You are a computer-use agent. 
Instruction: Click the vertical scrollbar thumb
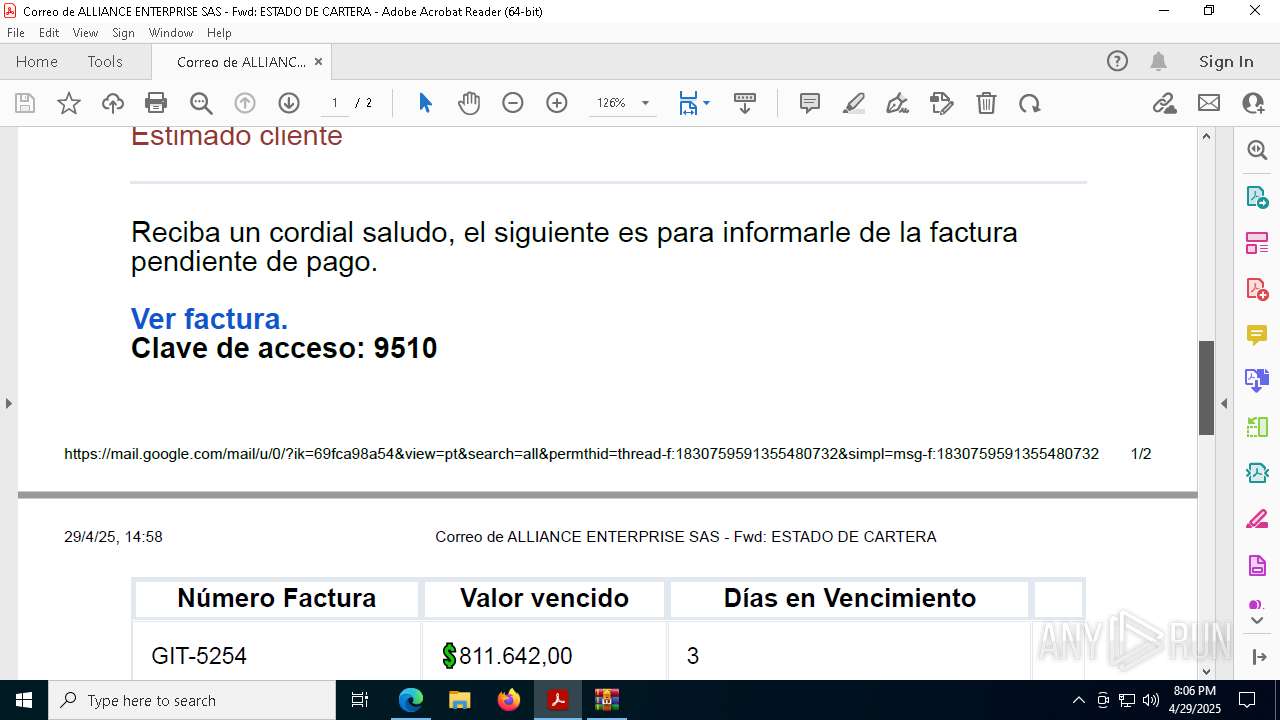(1206, 388)
